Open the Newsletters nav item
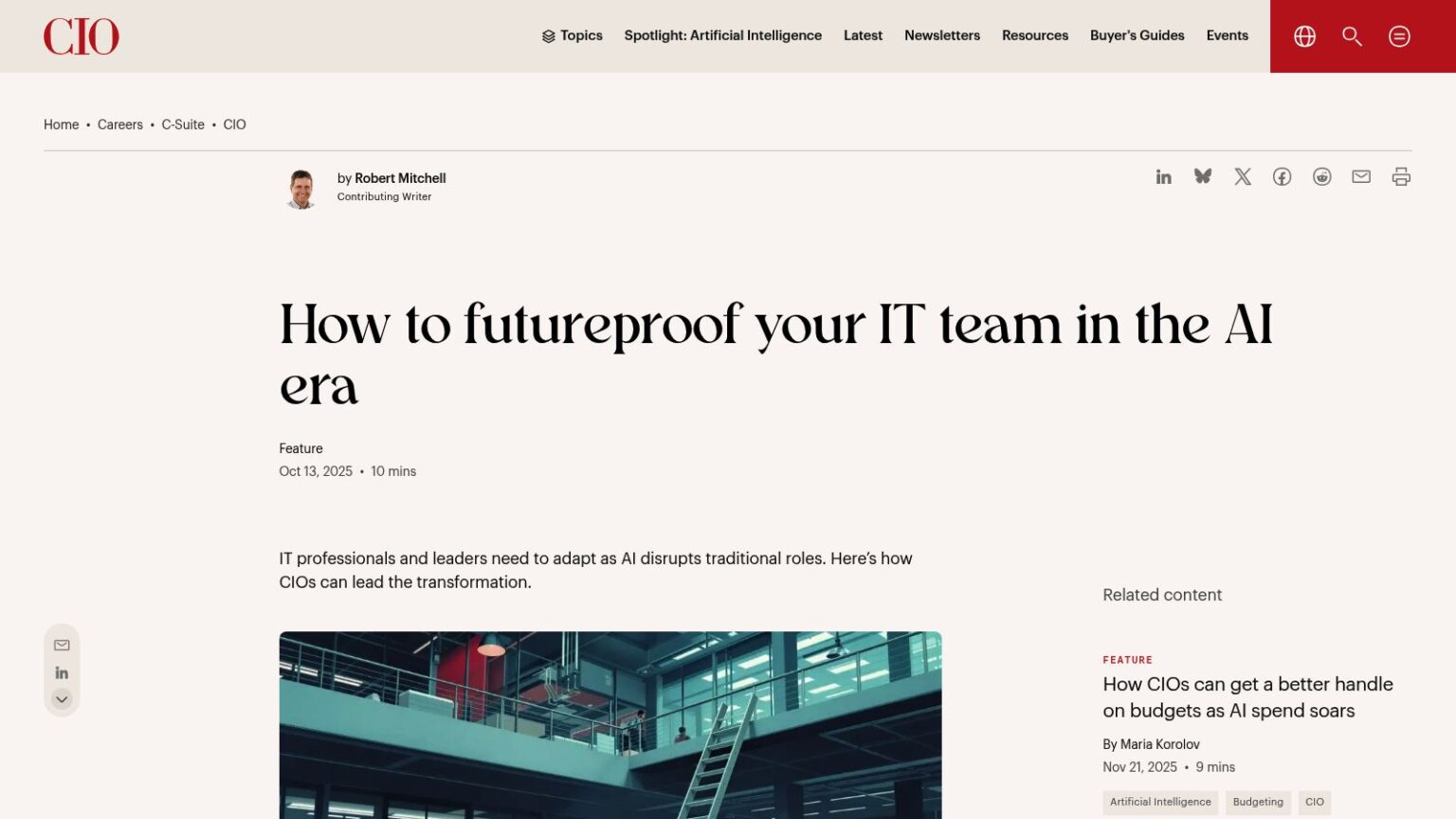1456x819 pixels. click(942, 36)
